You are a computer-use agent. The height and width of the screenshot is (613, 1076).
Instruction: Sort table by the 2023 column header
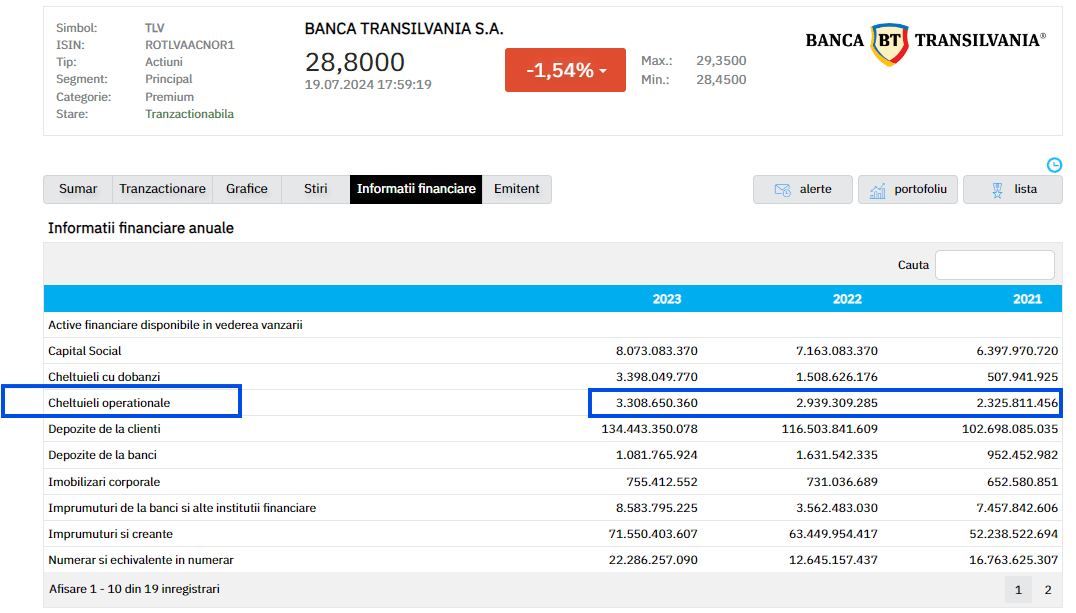pos(667,299)
